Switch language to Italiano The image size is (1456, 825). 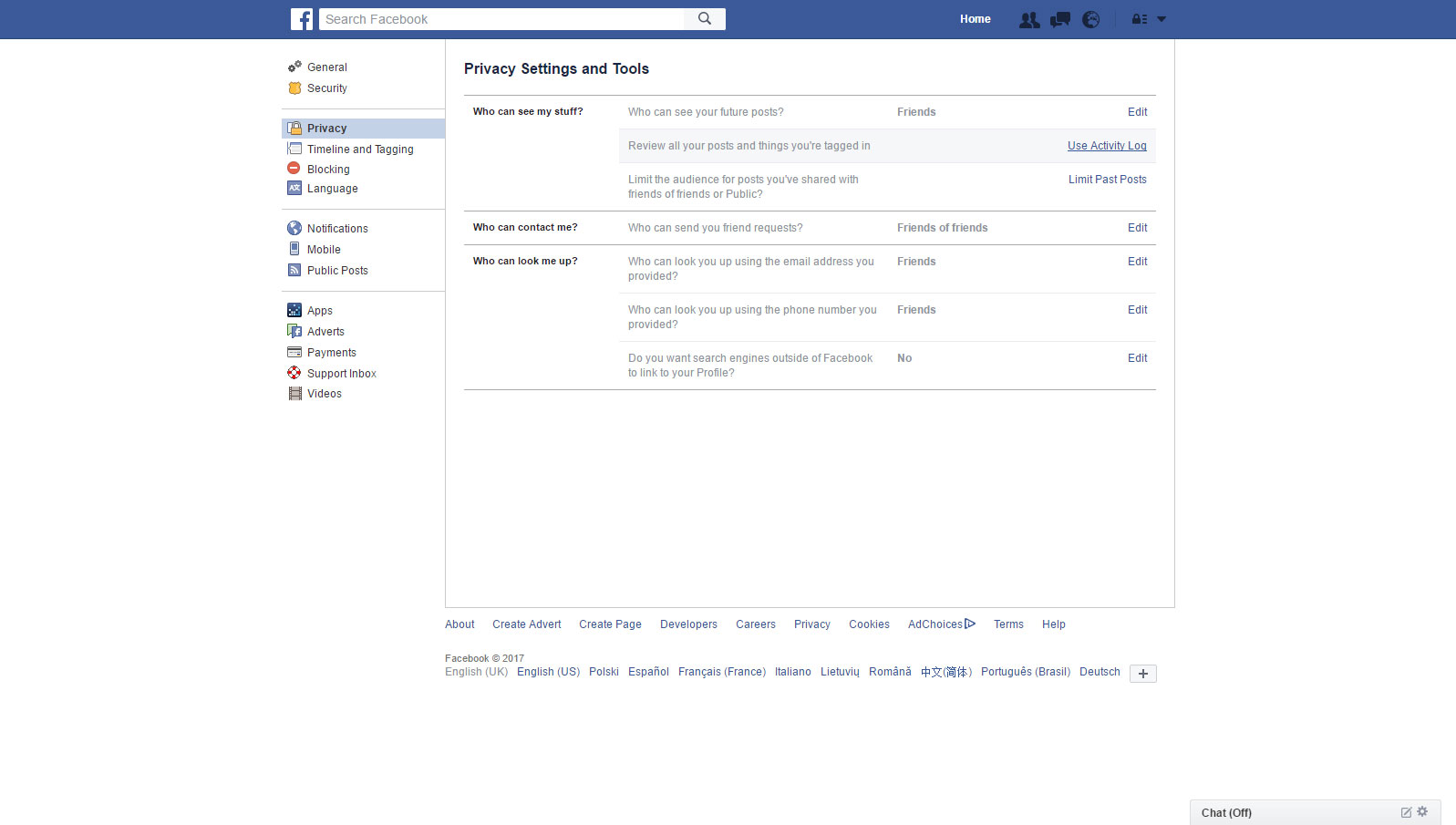pos(792,672)
